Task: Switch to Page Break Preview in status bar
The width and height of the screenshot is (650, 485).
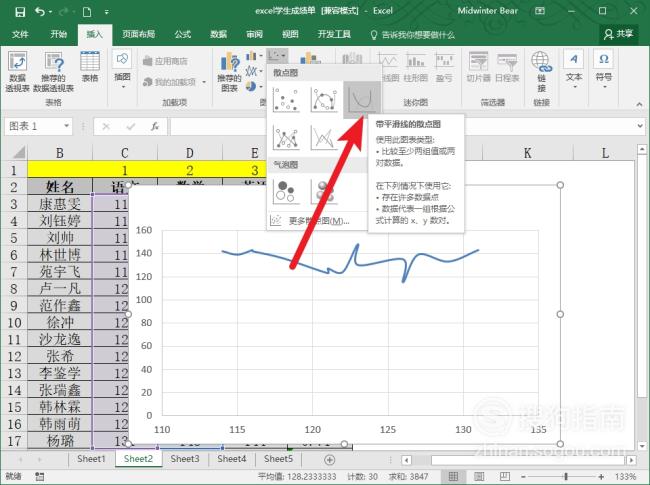Action: (505, 476)
